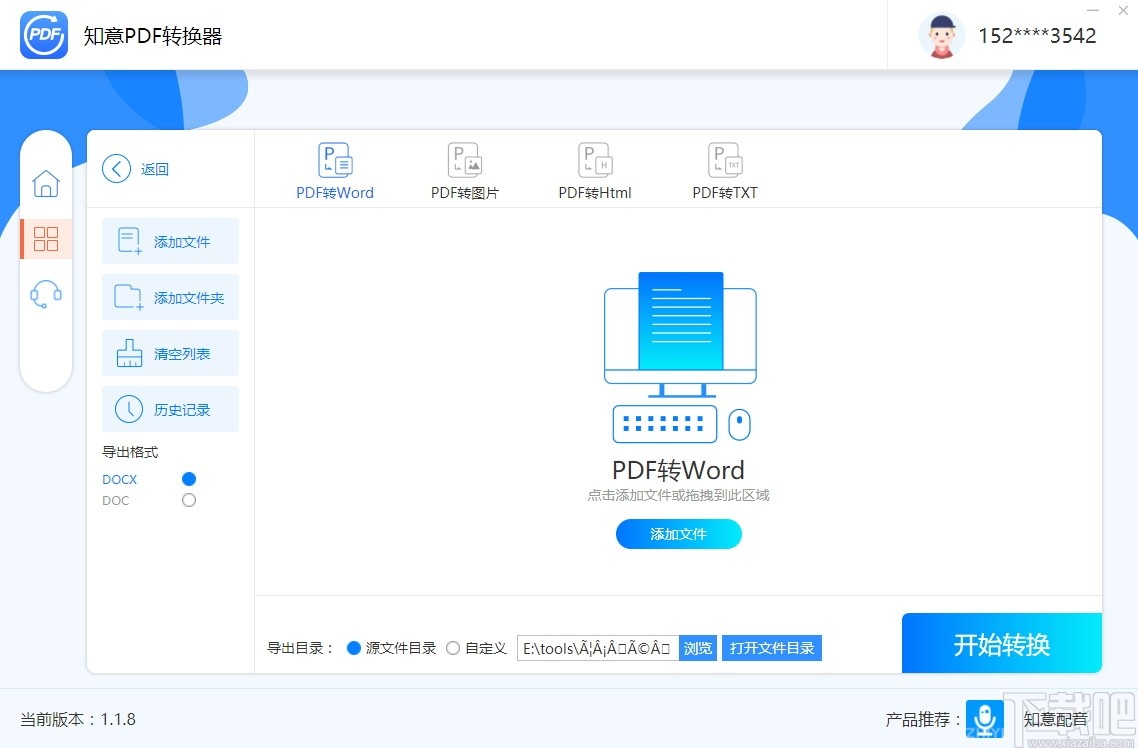Select the PDF转图片 conversion icon
The width and height of the screenshot is (1138, 748).
(x=464, y=168)
